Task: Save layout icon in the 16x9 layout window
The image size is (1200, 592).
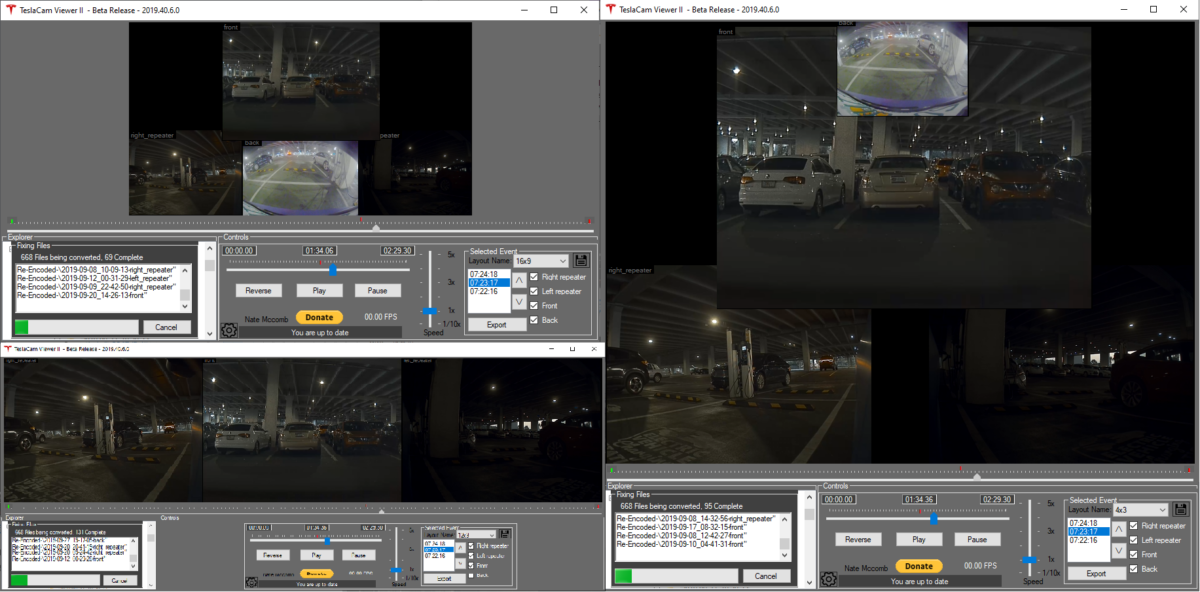Action: pos(580,260)
